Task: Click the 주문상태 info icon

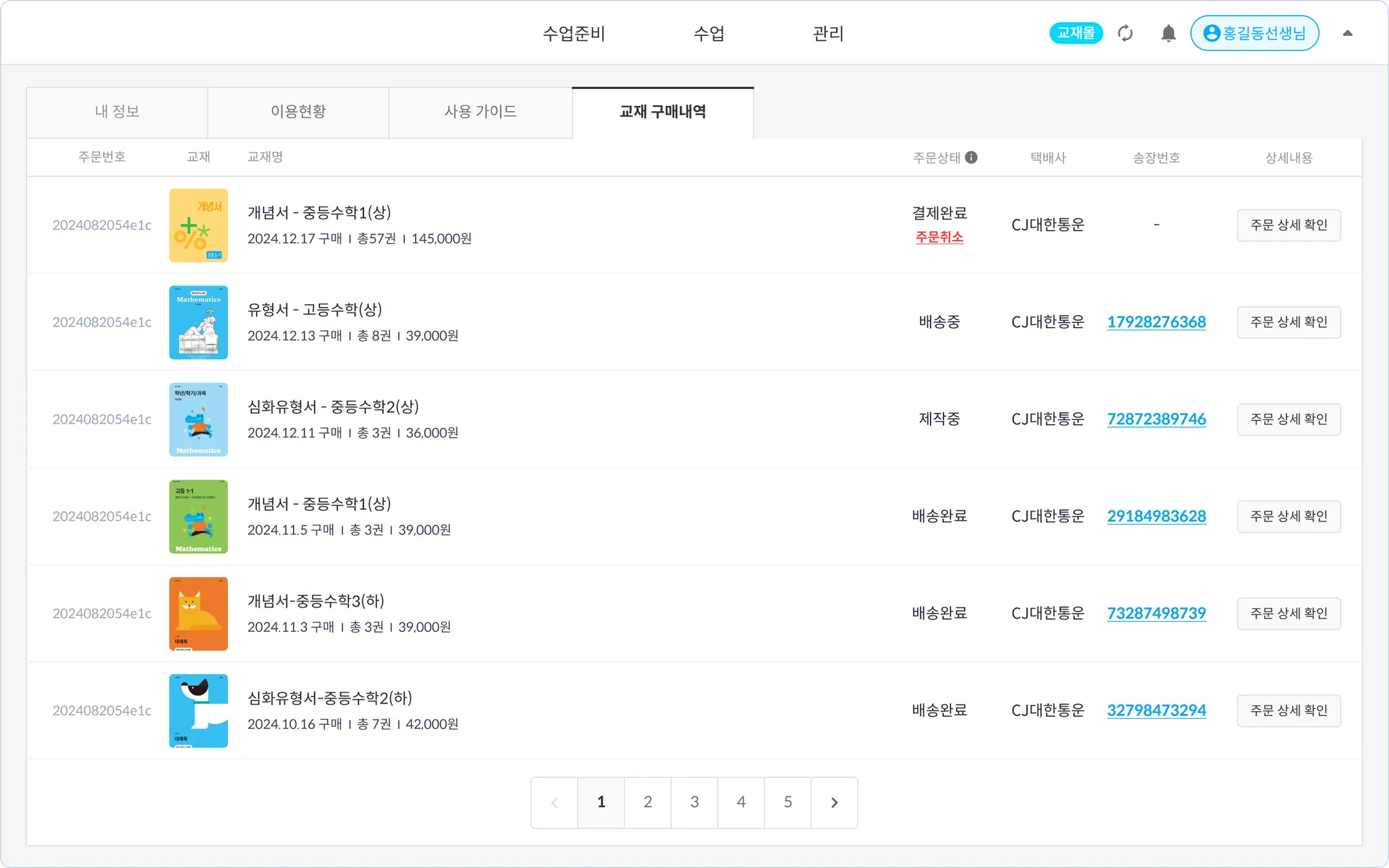Action: tap(971, 157)
